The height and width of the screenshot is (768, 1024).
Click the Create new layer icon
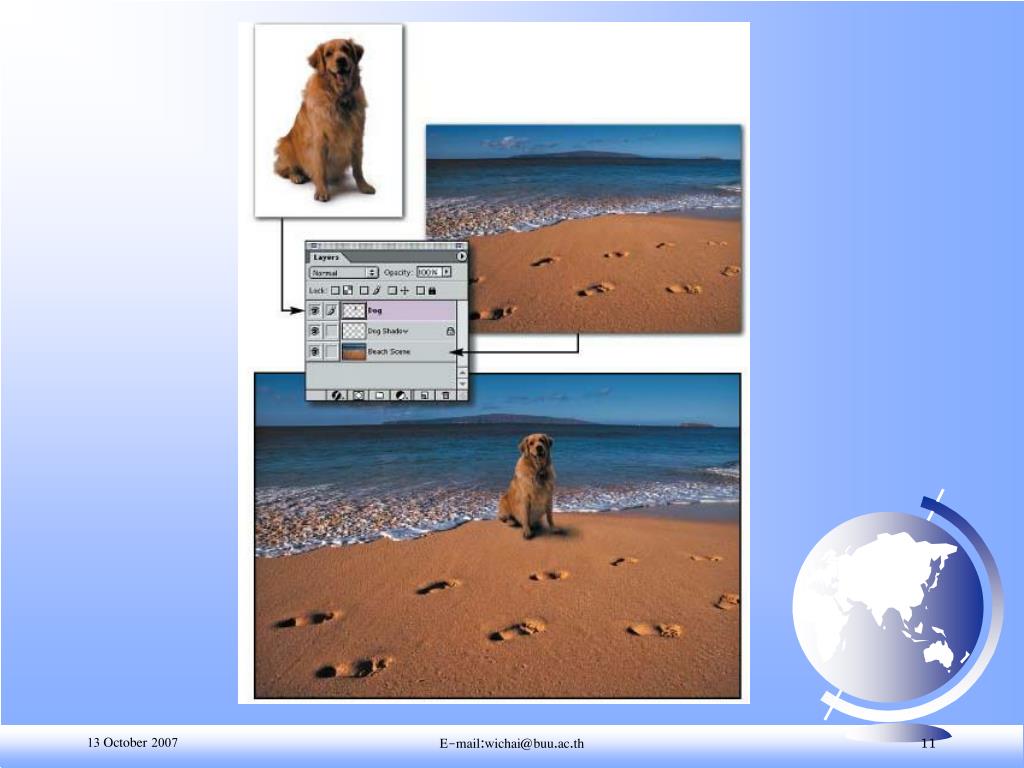click(424, 395)
